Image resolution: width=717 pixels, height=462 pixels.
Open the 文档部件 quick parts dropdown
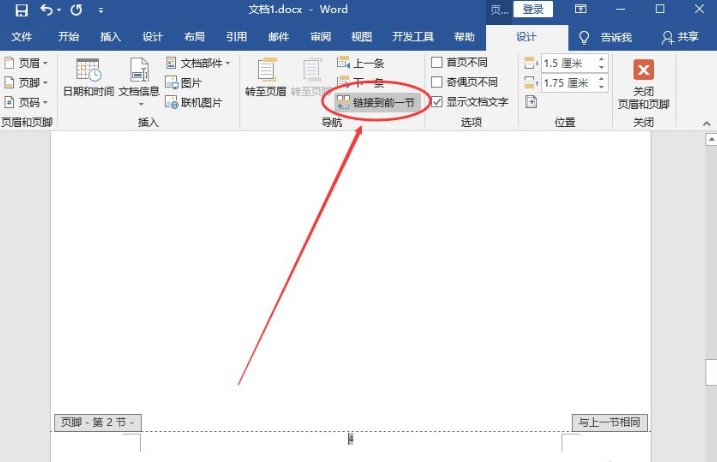coord(198,63)
